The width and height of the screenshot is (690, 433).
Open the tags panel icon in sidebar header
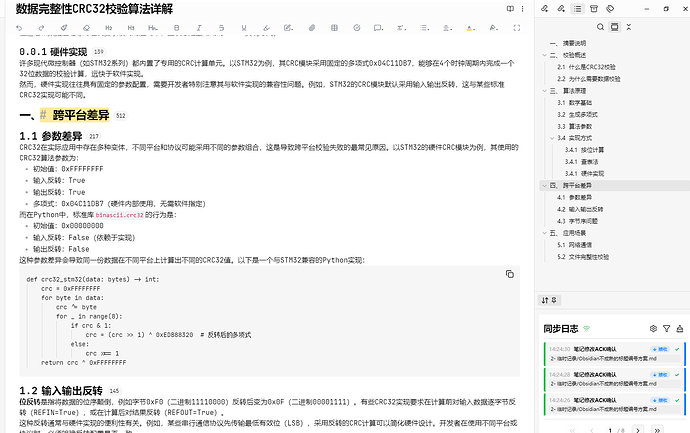coord(610,8)
